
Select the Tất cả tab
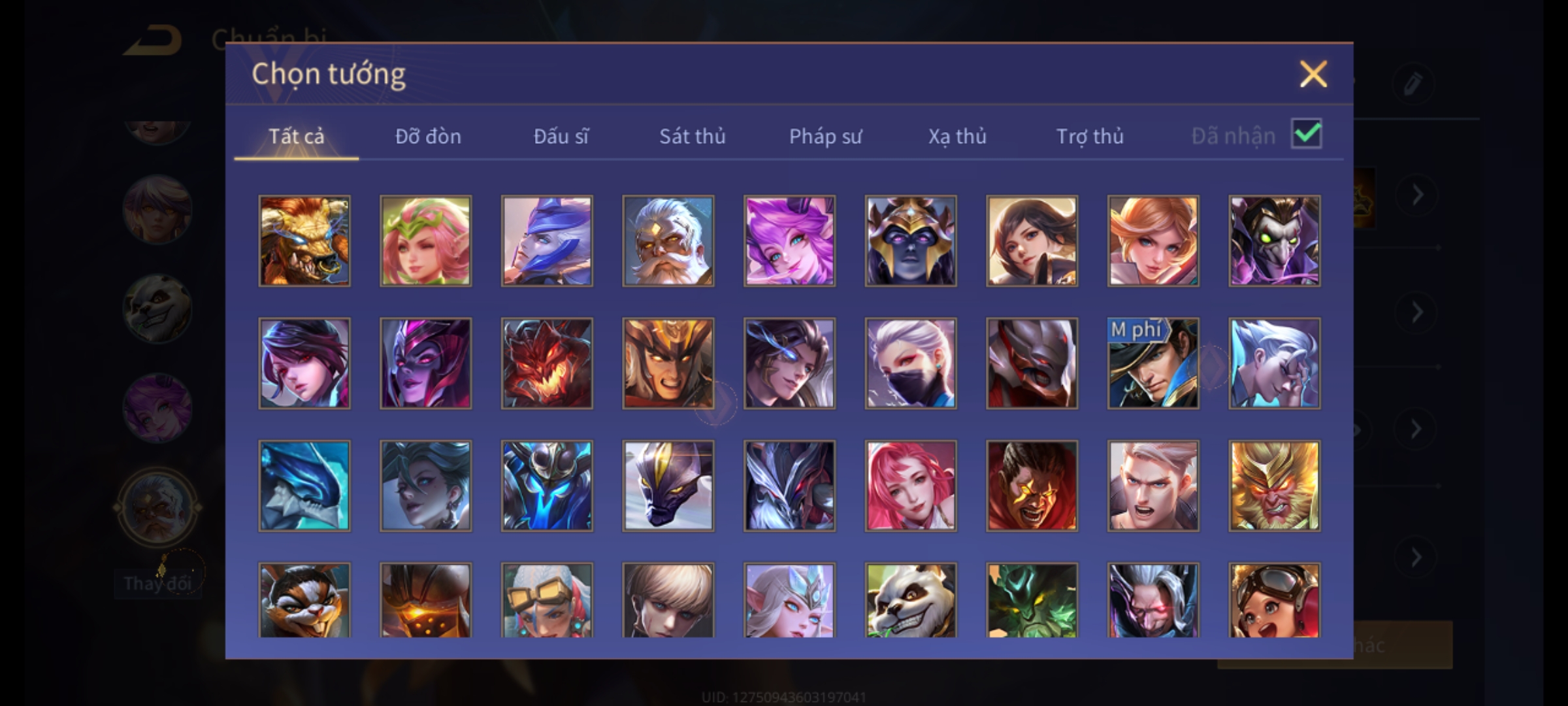296,136
